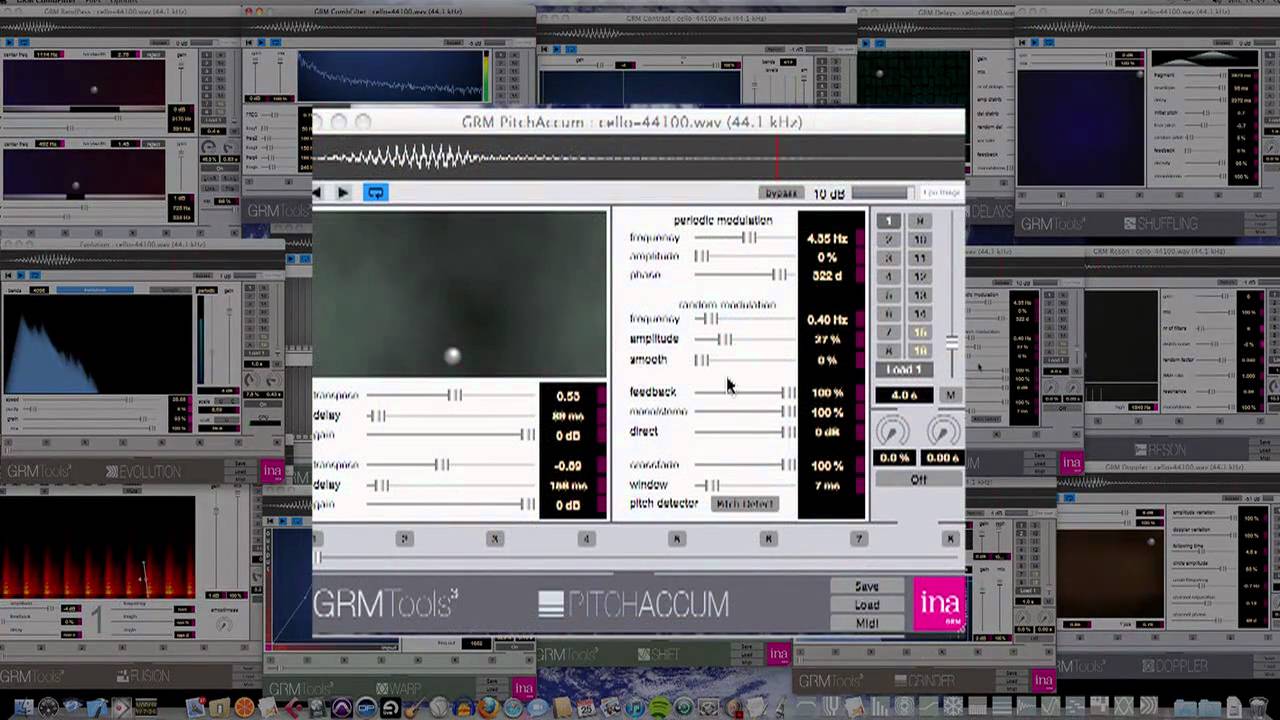Click the ina logo in Warp window

tap(524, 688)
